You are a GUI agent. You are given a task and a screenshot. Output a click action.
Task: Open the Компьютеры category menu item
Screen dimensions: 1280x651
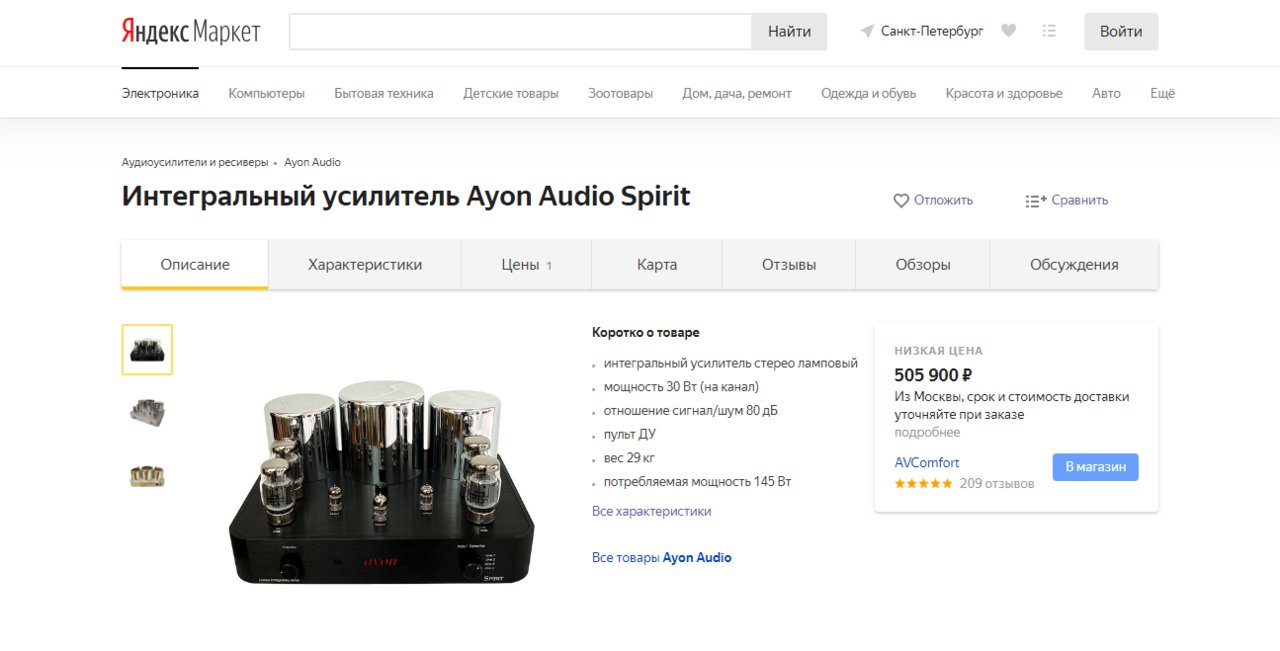266,93
